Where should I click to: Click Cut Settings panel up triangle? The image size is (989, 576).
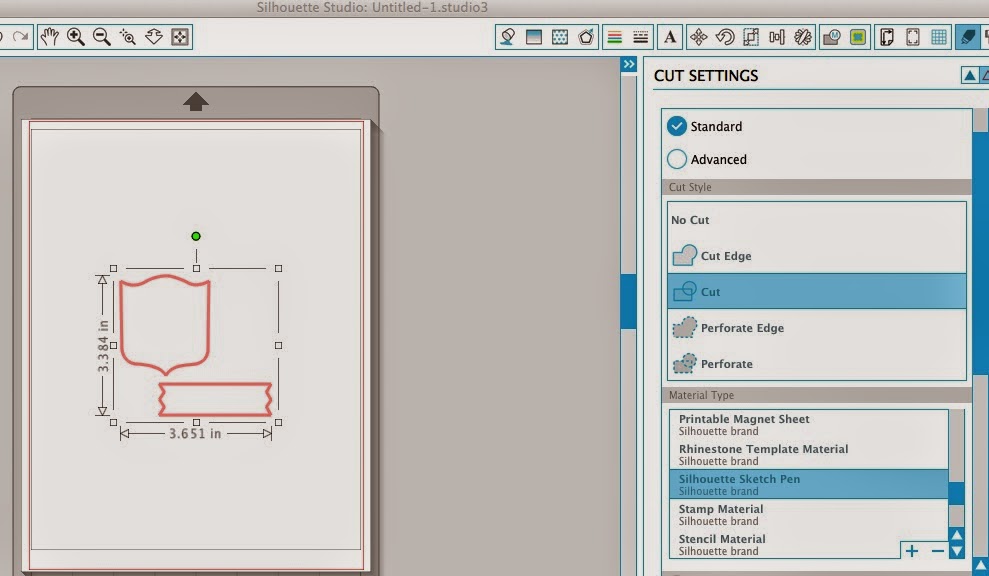pyautogui.click(x=969, y=76)
